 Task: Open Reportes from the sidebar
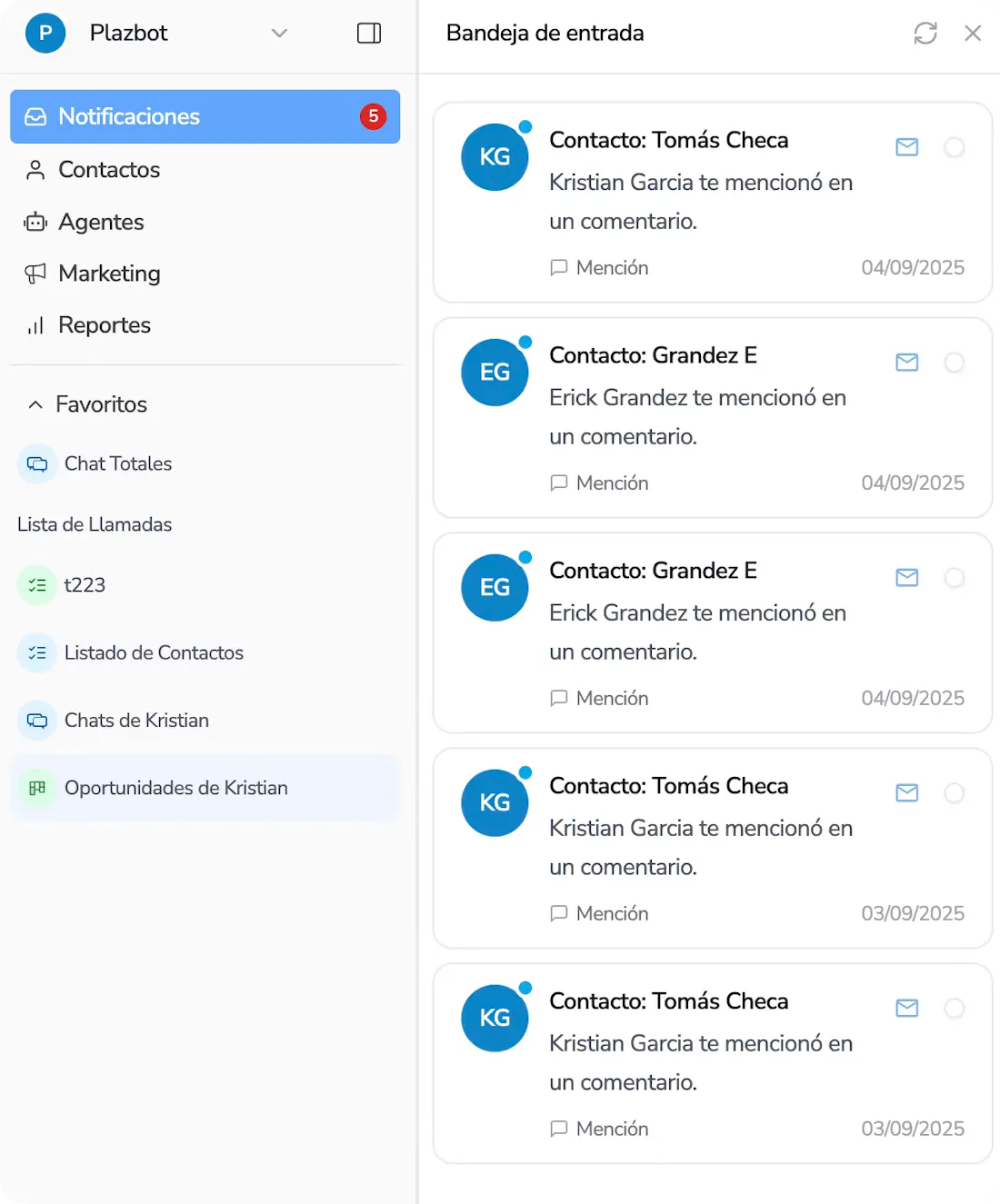point(105,325)
